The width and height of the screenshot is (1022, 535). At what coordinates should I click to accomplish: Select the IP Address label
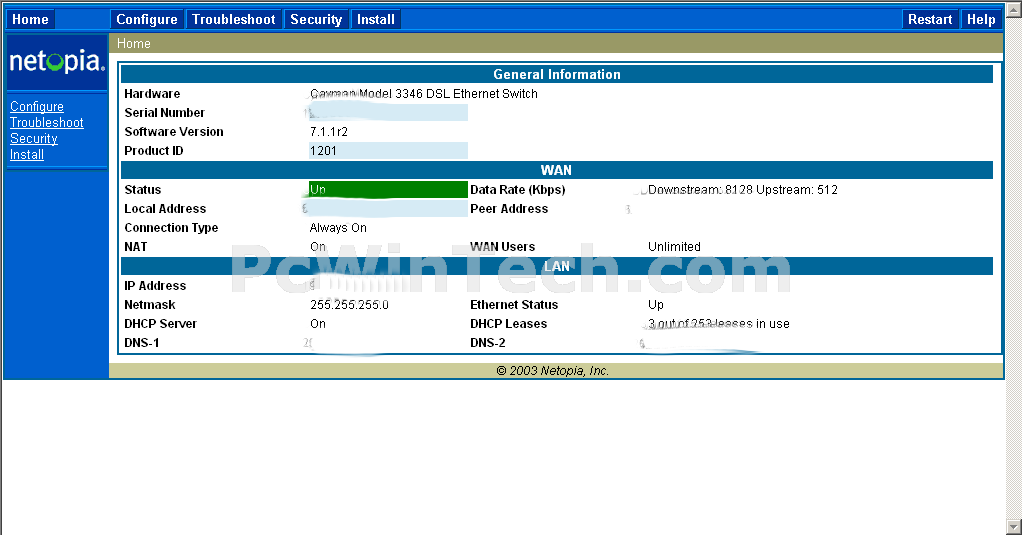tap(155, 285)
